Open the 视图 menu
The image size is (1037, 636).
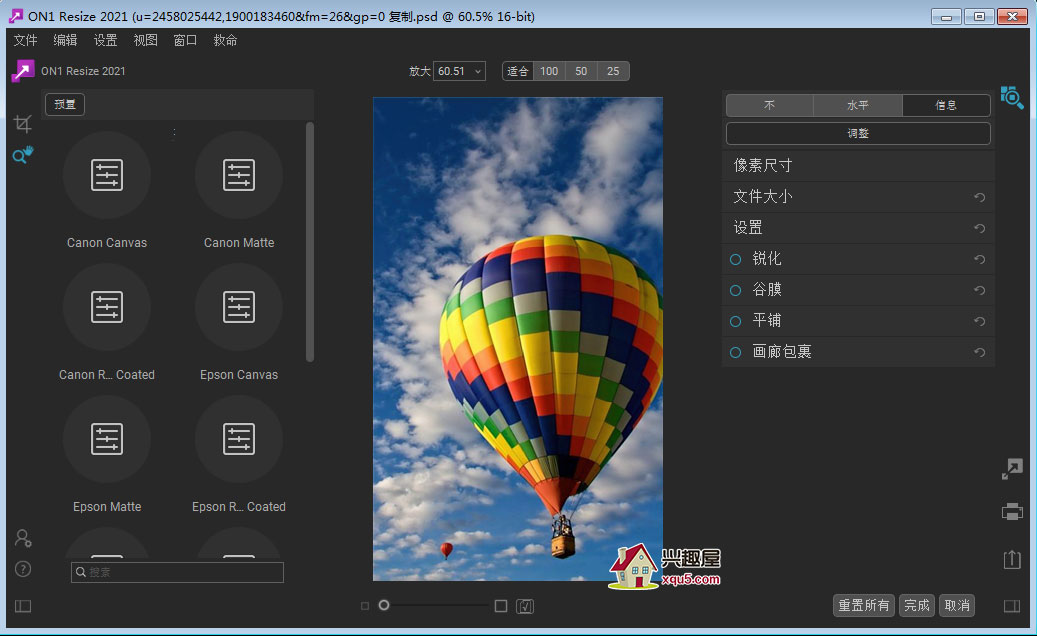point(145,40)
